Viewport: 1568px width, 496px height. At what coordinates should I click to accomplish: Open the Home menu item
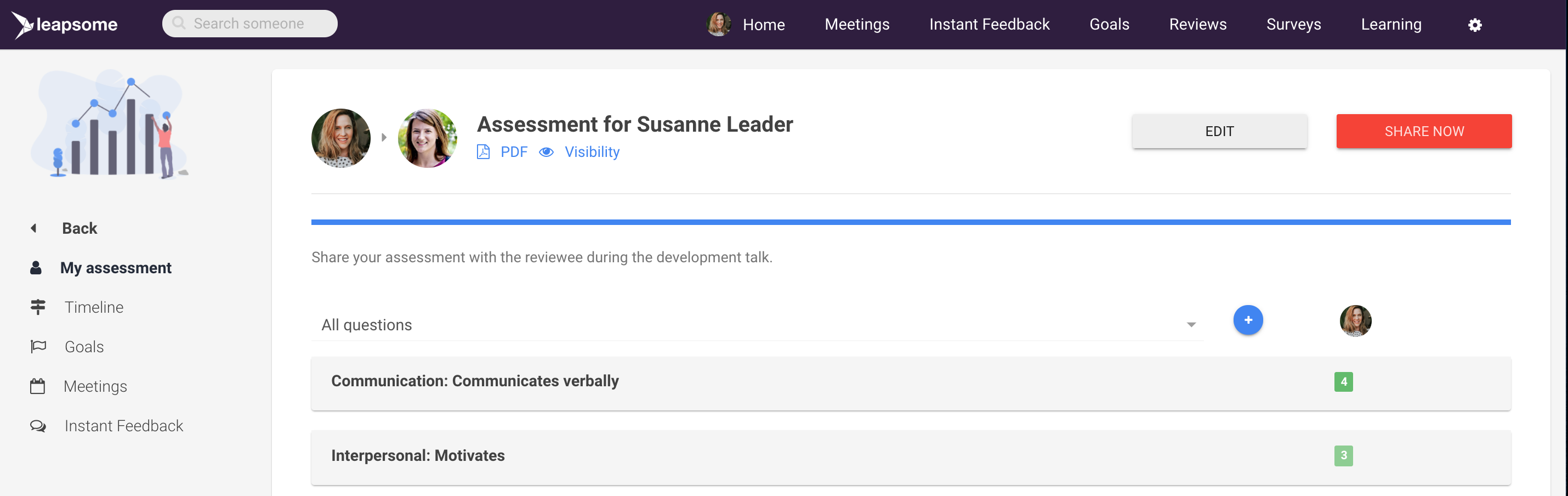pos(763,24)
